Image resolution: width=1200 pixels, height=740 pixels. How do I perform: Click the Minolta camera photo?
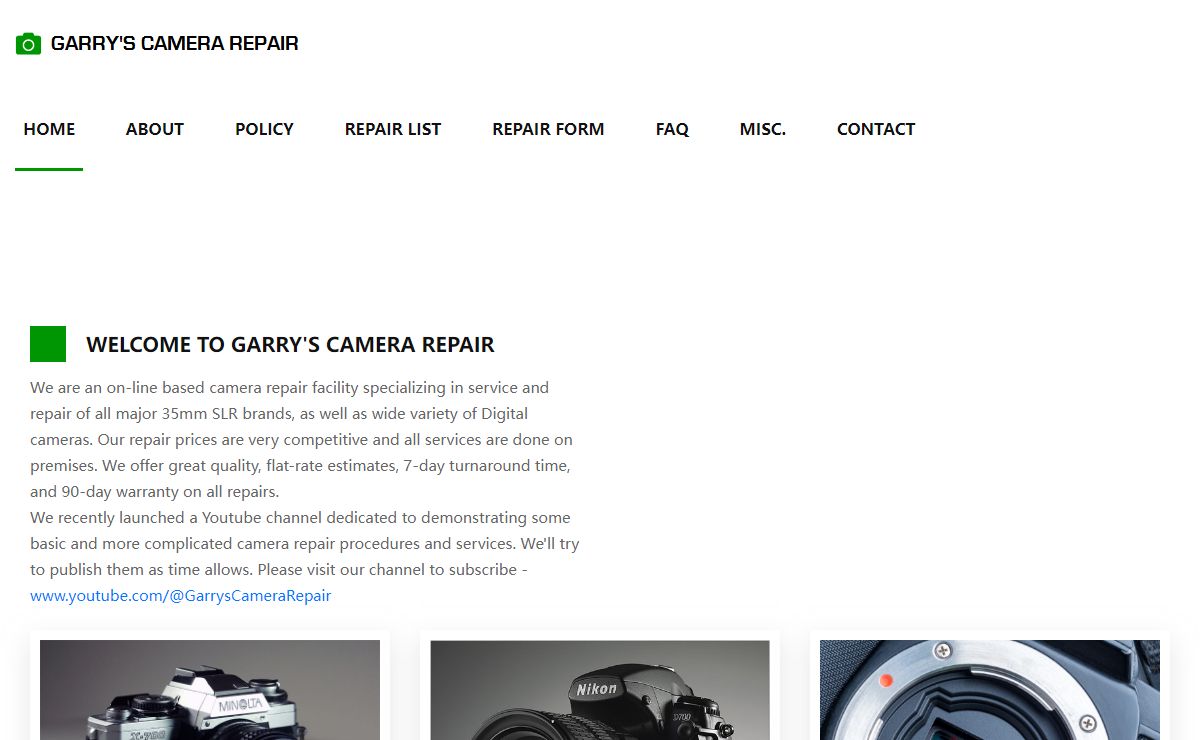coord(210,690)
